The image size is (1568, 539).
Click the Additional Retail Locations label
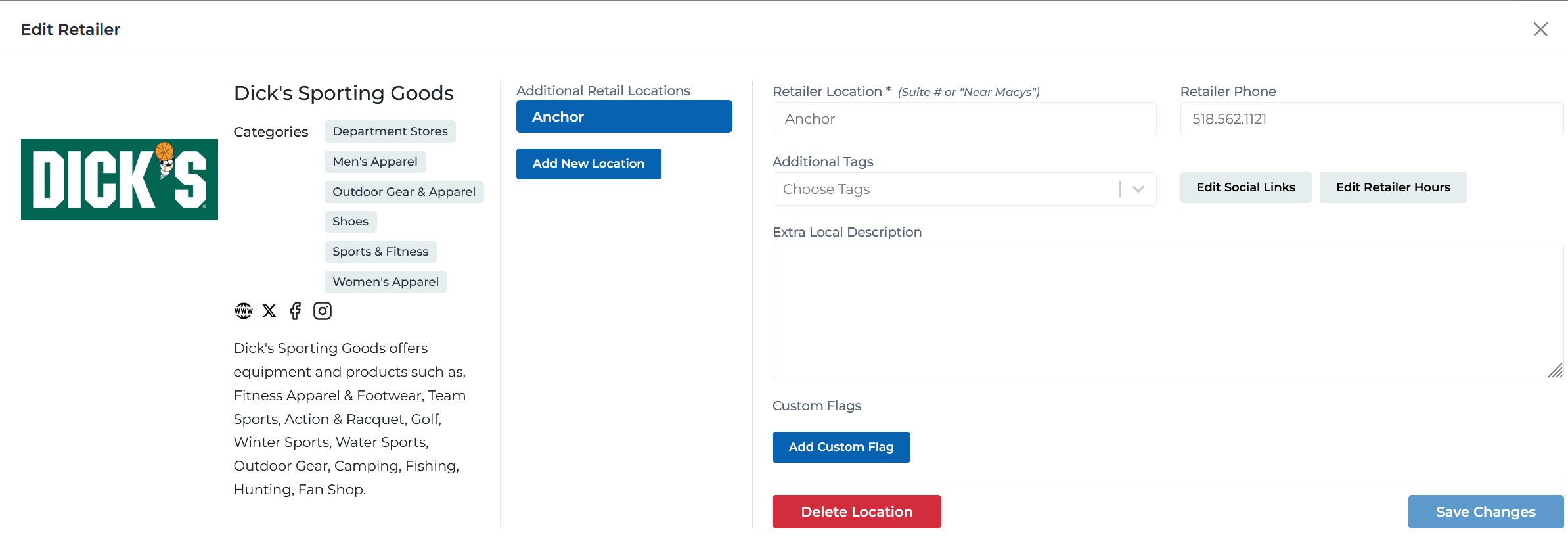pyautogui.click(x=603, y=91)
